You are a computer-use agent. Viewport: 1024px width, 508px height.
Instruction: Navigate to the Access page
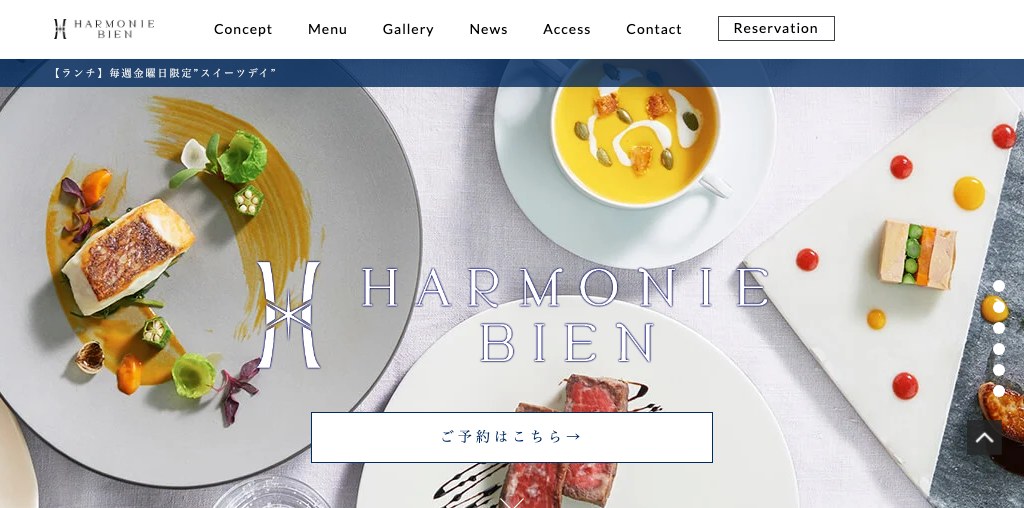(567, 29)
